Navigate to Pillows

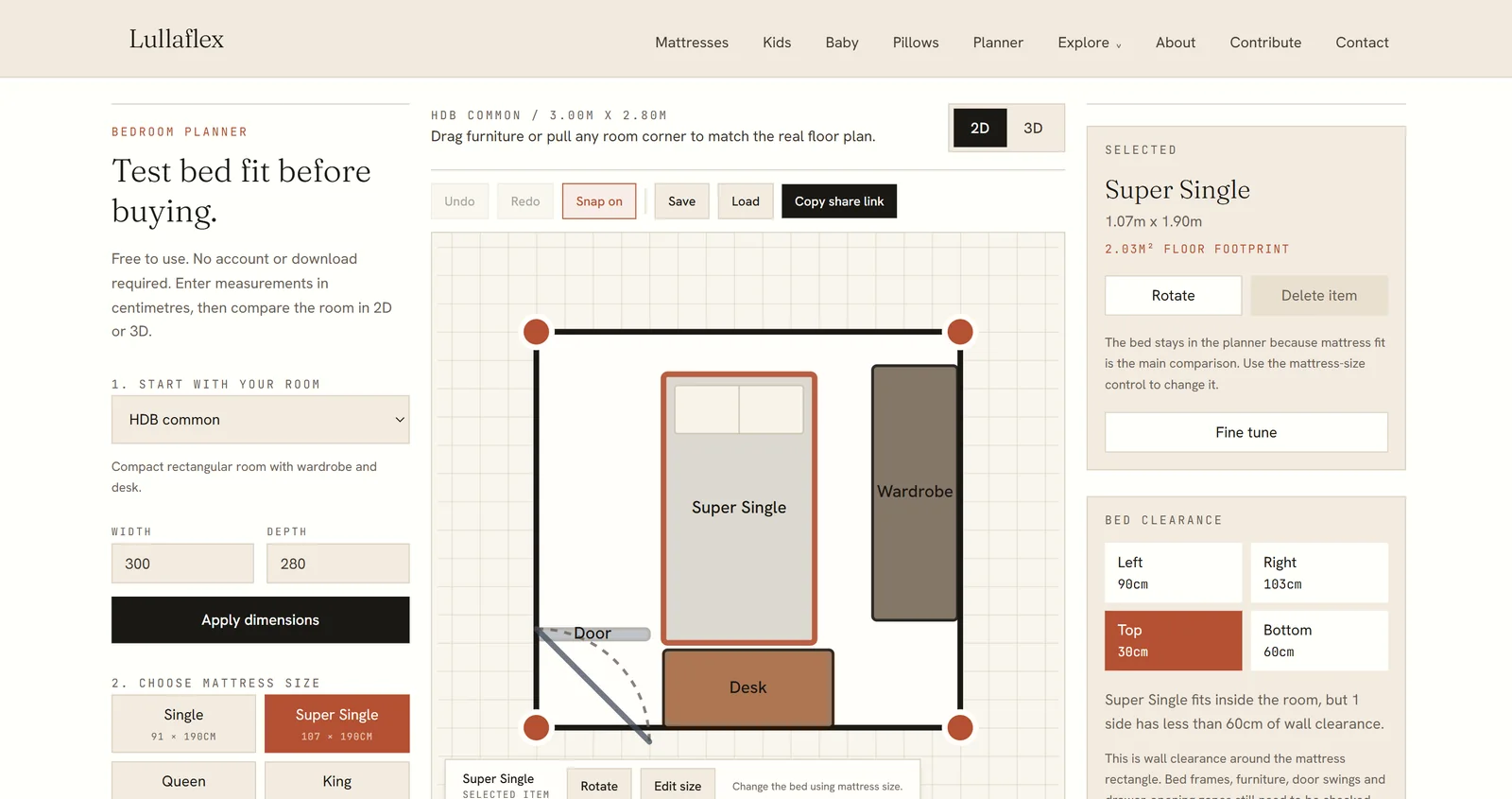click(x=916, y=43)
